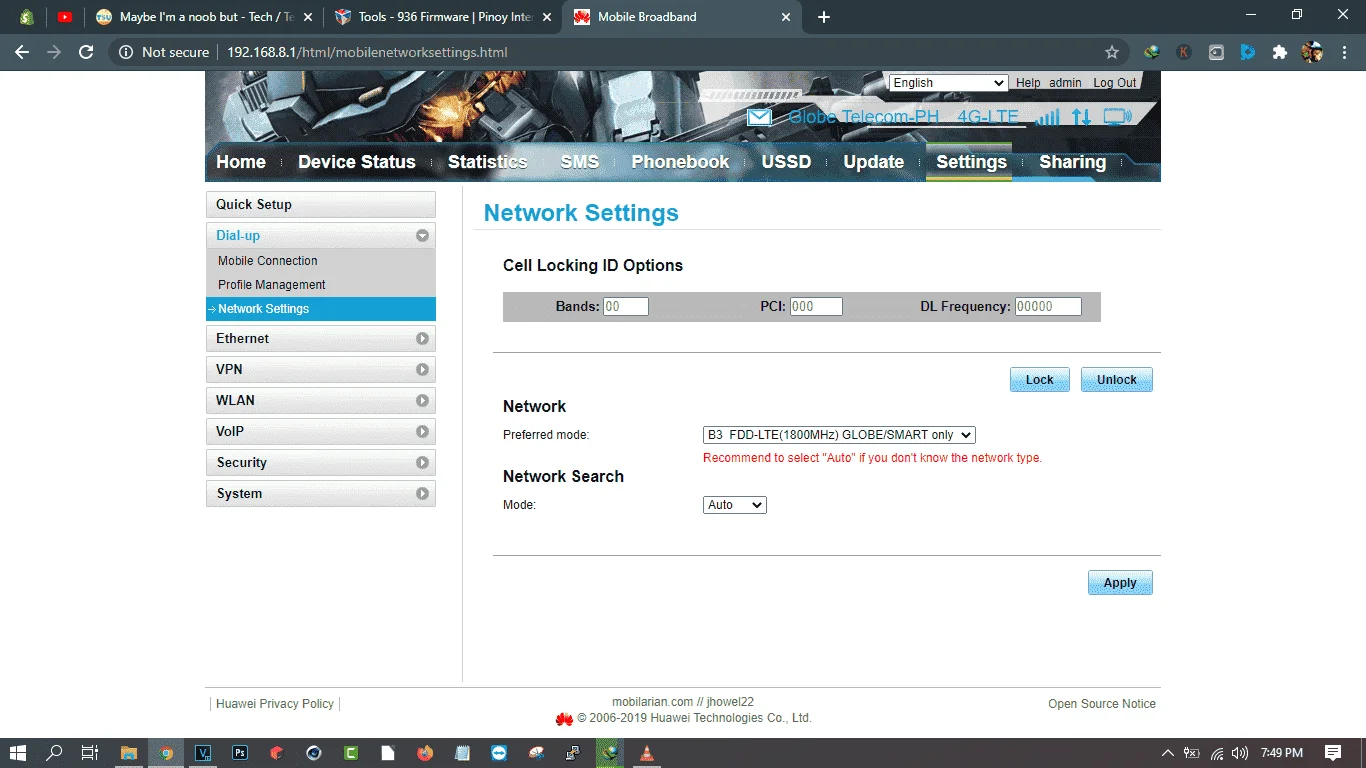Show hidden system tray icons
The image size is (1366, 768).
1167,753
